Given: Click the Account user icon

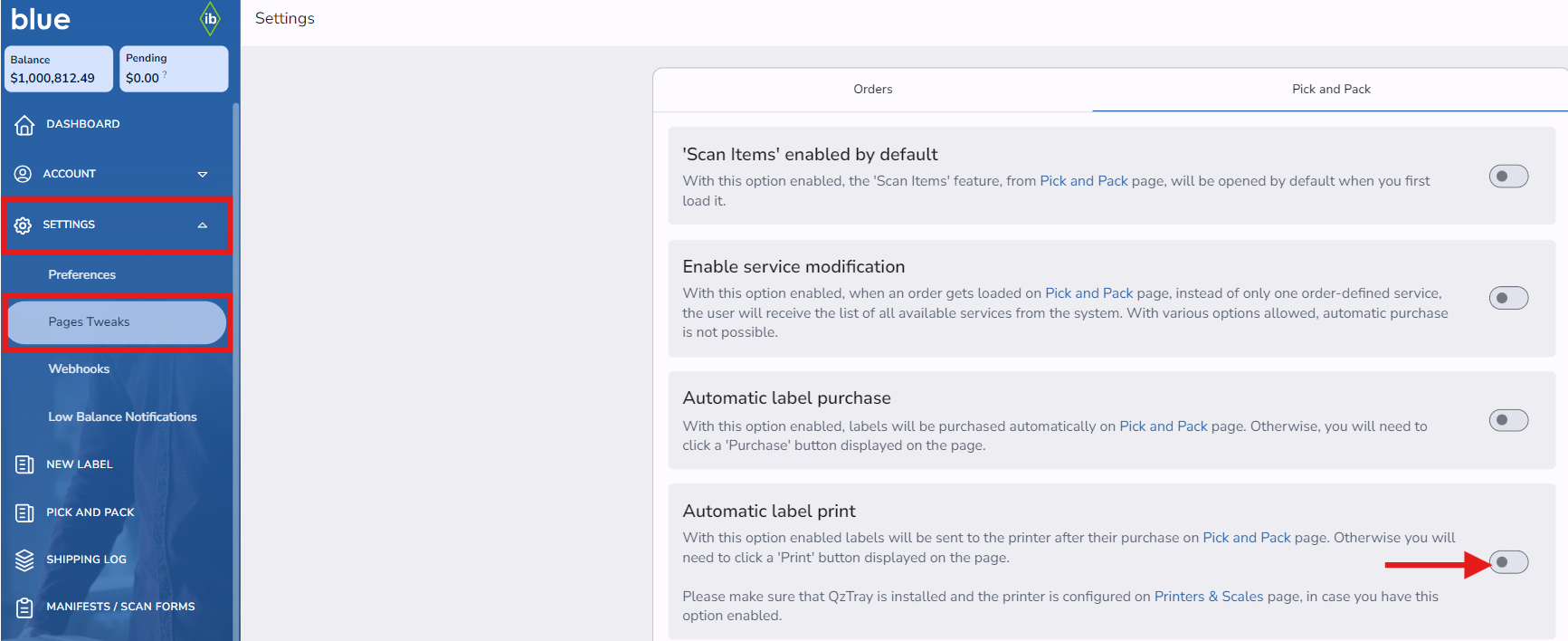Looking at the screenshot, I should [x=24, y=174].
